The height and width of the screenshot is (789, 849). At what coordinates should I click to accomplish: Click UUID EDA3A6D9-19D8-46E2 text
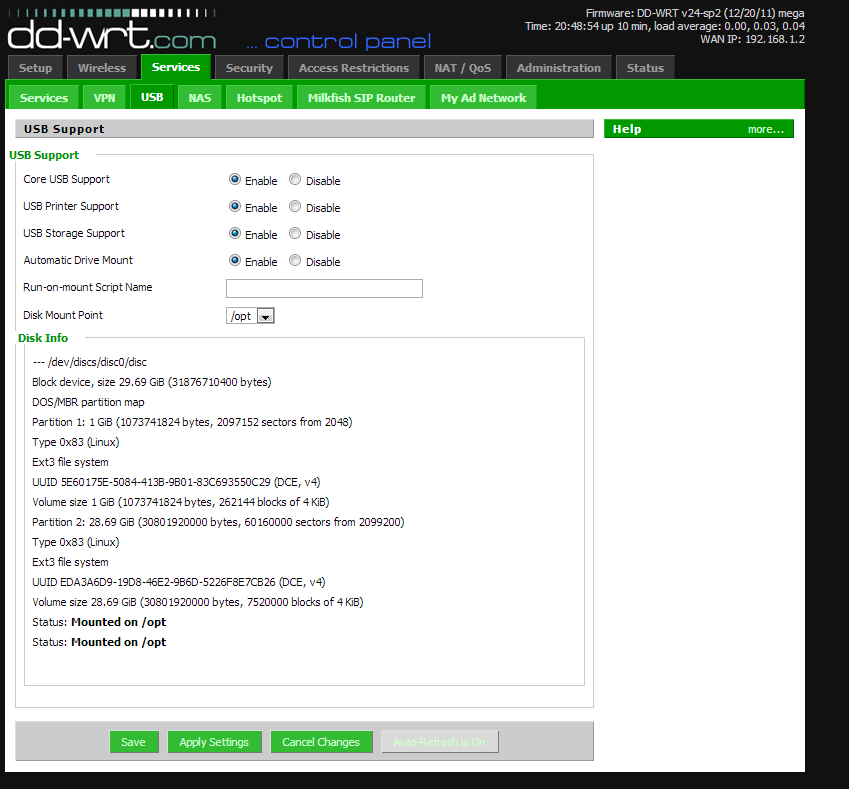179,583
